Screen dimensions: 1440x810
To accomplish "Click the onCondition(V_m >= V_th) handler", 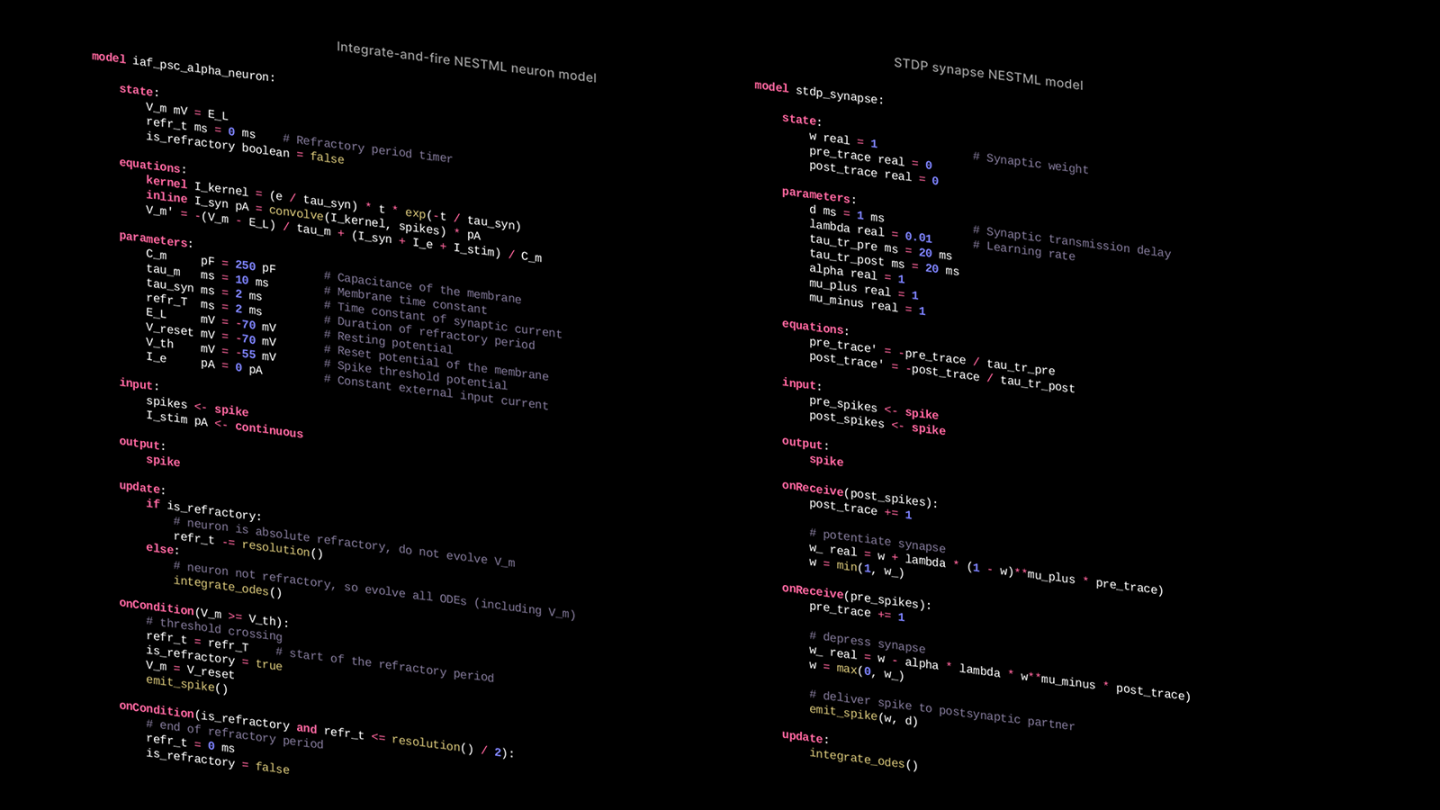I will (200, 608).
